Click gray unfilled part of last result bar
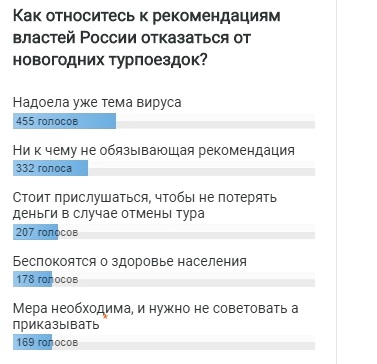The height and width of the screenshot is (364, 377). tap(183, 342)
